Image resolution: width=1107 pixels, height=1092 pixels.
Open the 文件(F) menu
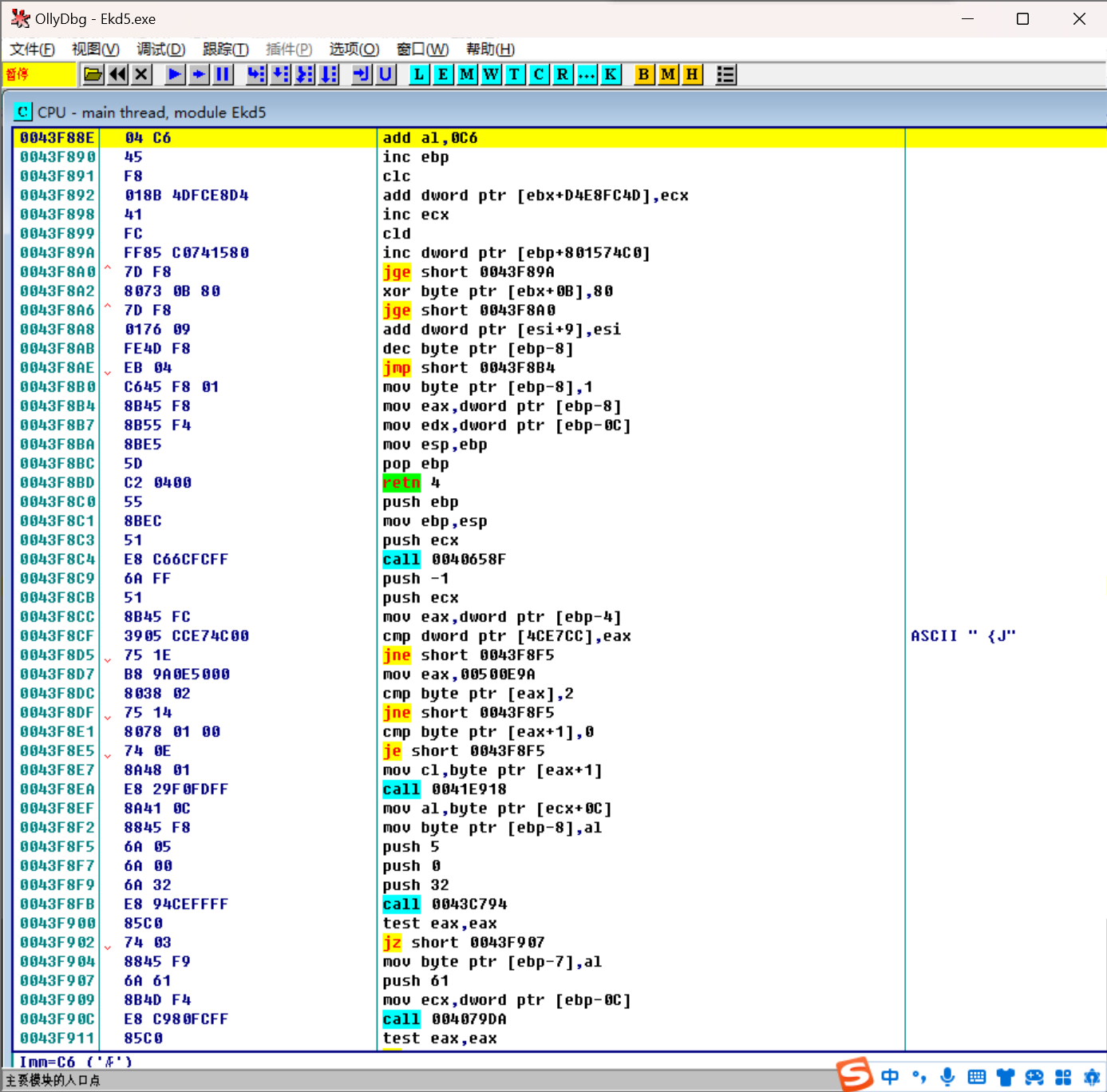(32, 49)
